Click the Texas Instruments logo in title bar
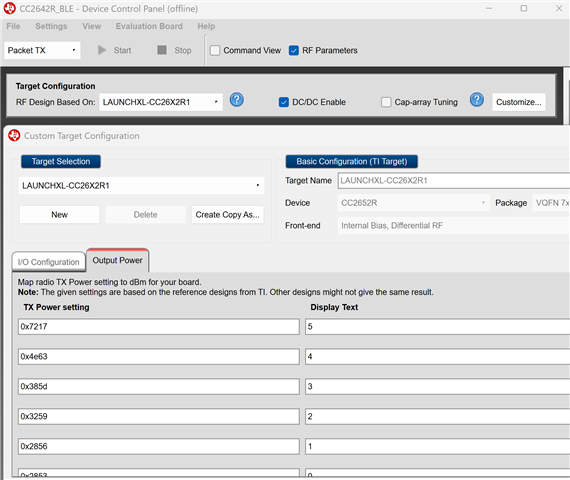This screenshot has height=480, width=570. pos(10,8)
